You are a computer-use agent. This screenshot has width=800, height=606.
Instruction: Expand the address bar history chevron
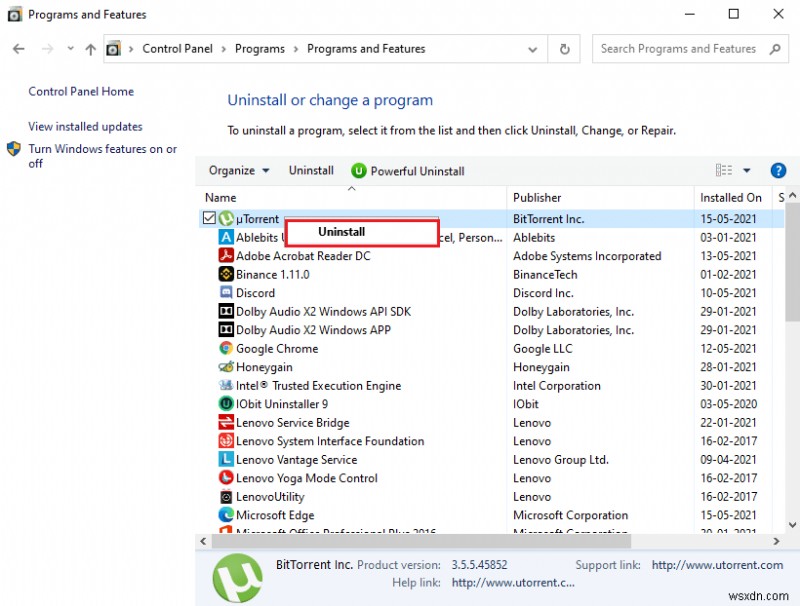(x=533, y=48)
